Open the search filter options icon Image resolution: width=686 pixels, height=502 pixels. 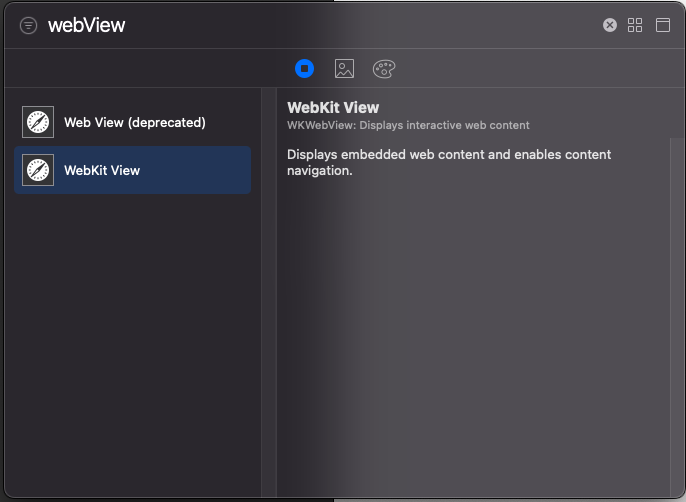[x=28, y=25]
